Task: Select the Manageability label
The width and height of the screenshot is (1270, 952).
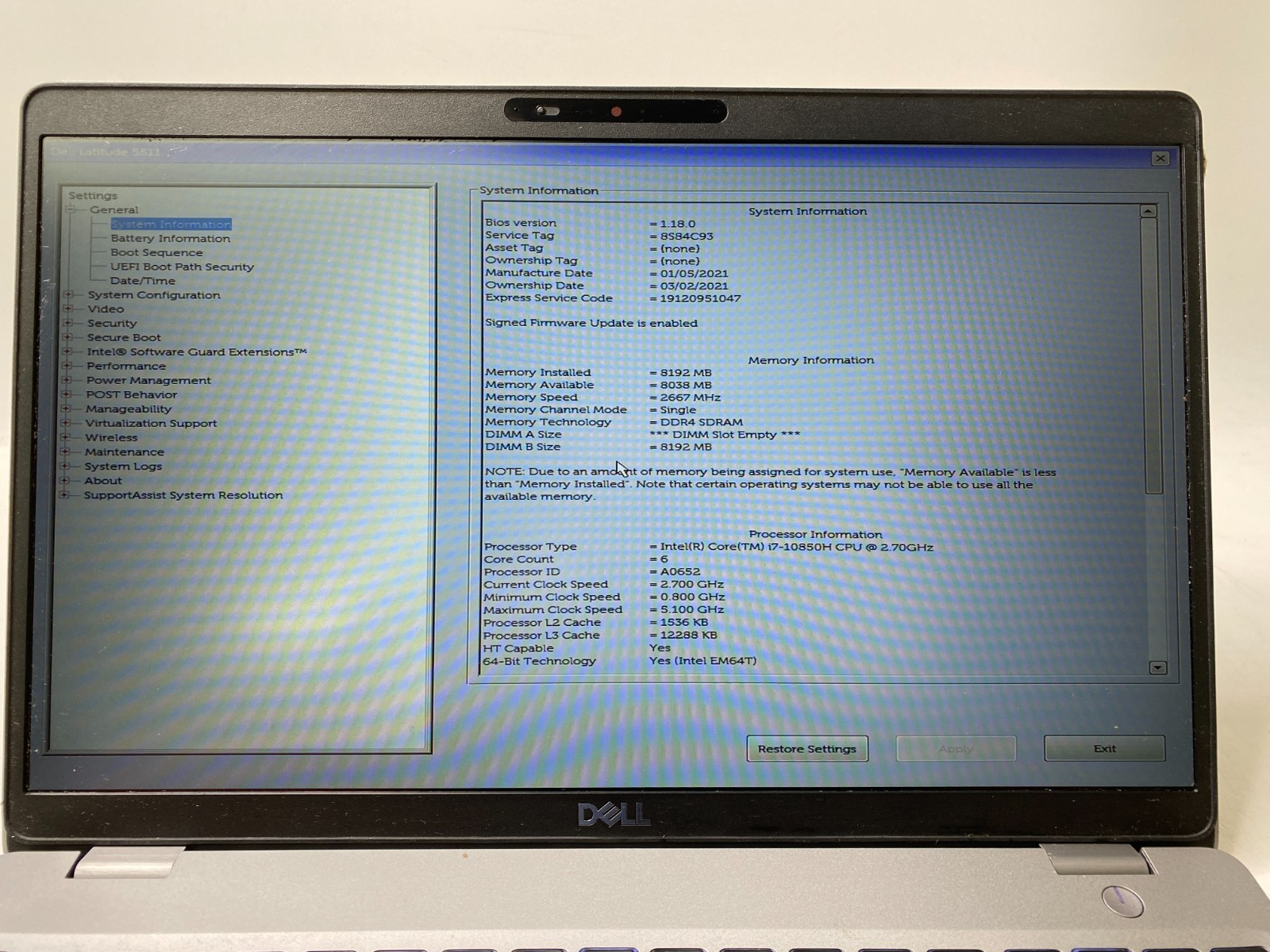Action: pos(129,409)
